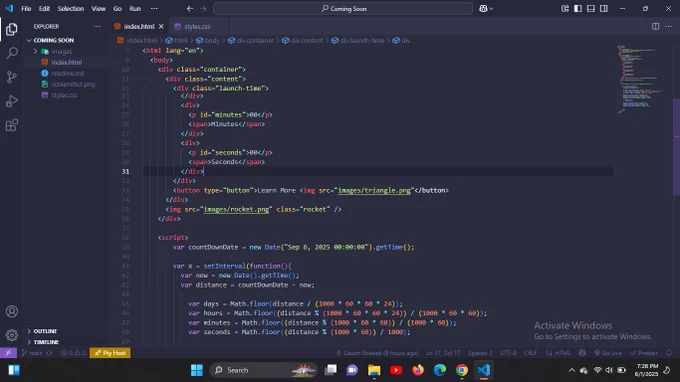Open the Go menu

117,8
